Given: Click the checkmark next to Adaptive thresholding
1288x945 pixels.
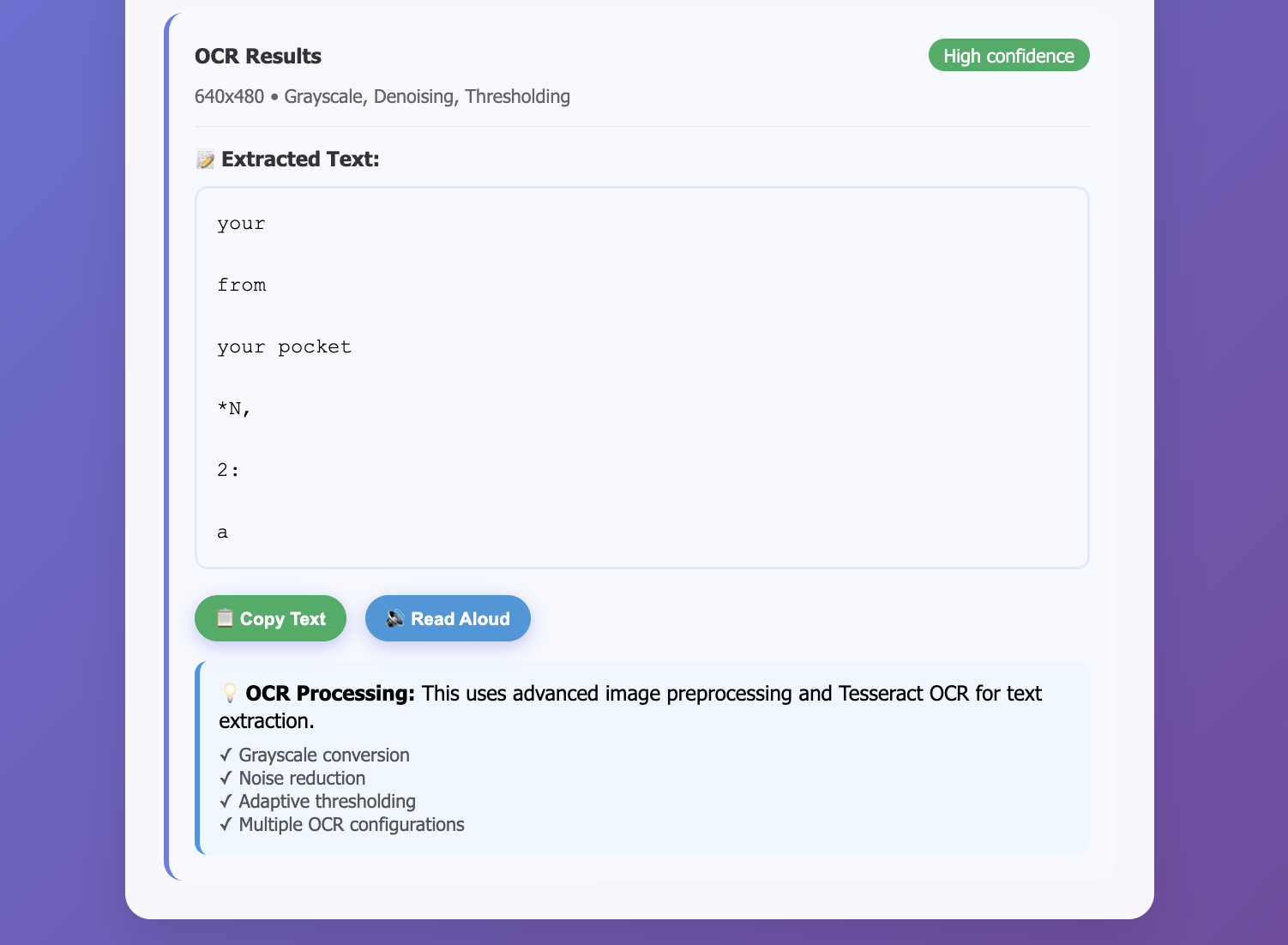Looking at the screenshot, I should click(226, 801).
